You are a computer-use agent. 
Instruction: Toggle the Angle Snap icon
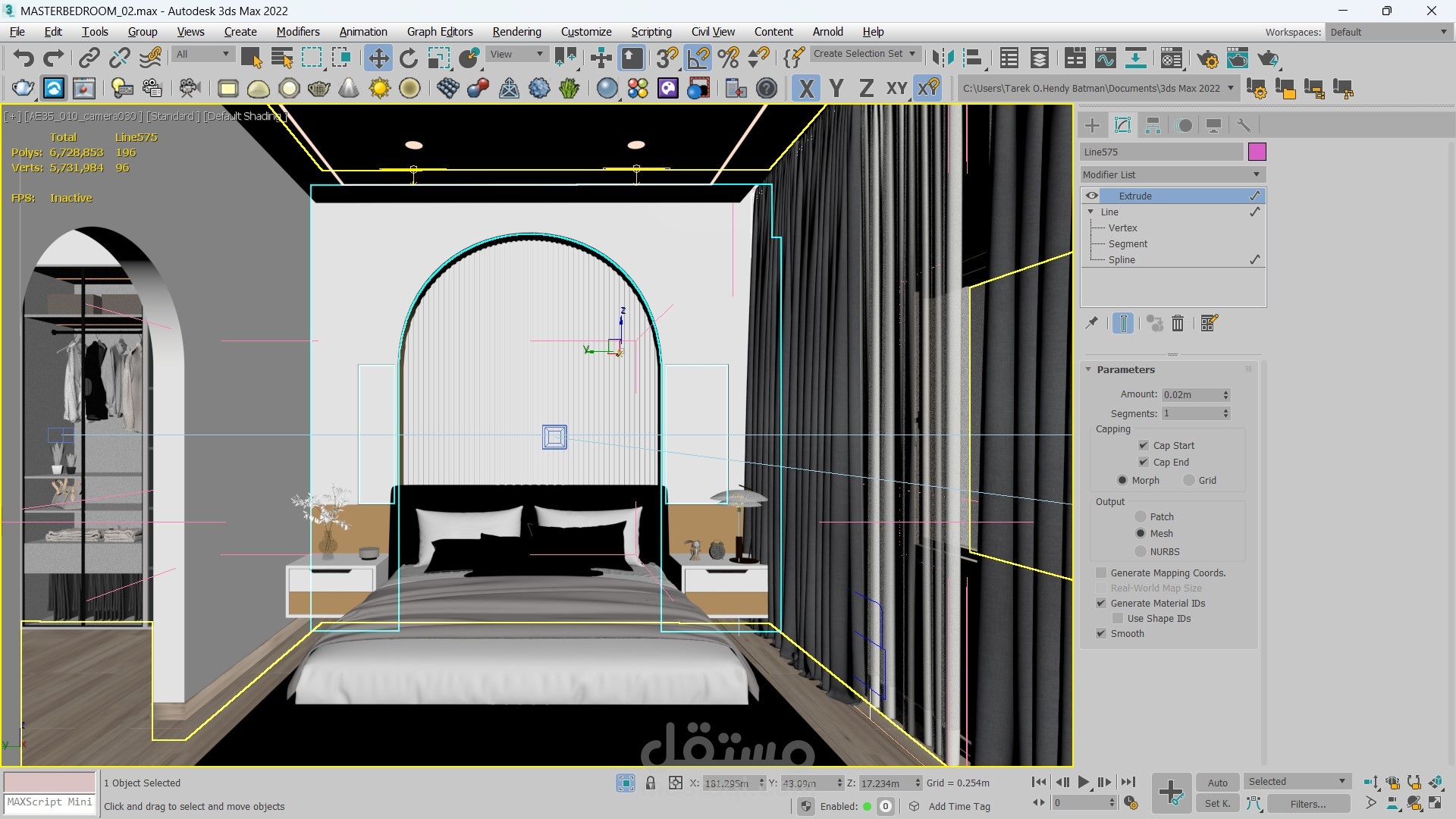point(698,58)
